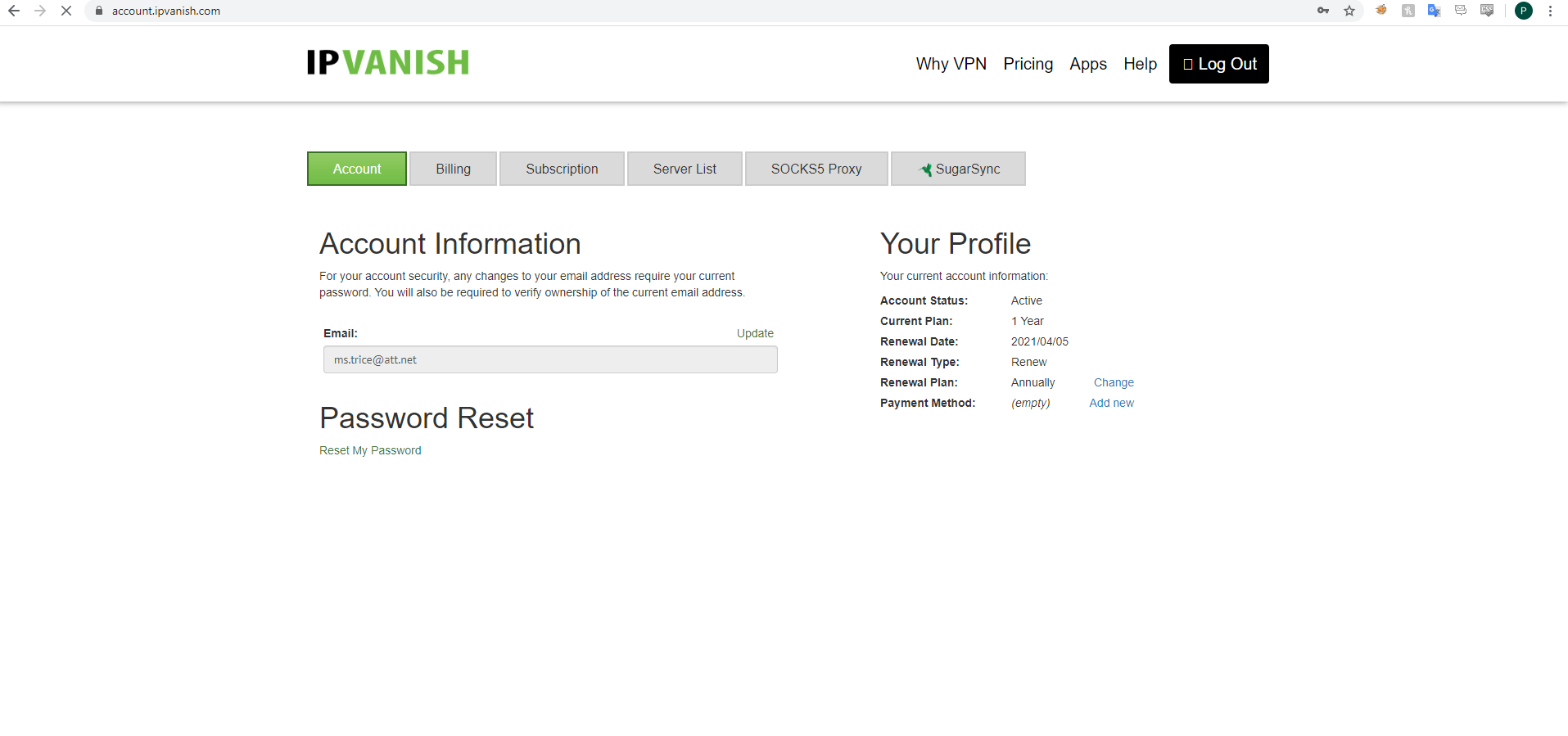Viewport: 1568px width, 736px height.
Task: Bookmark this page with the star icon
Action: pyautogui.click(x=1349, y=11)
